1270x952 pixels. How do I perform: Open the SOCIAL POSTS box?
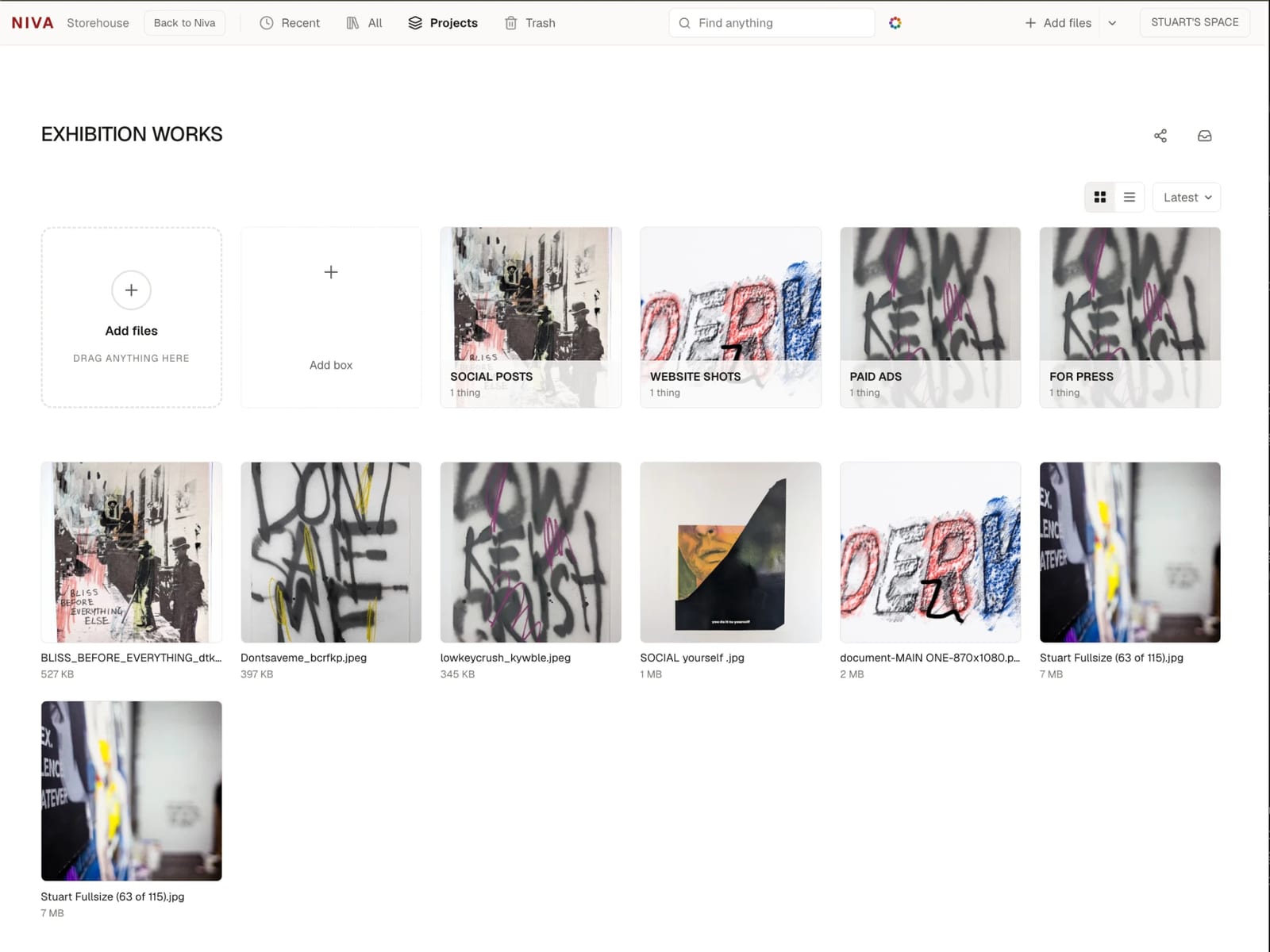531,317
